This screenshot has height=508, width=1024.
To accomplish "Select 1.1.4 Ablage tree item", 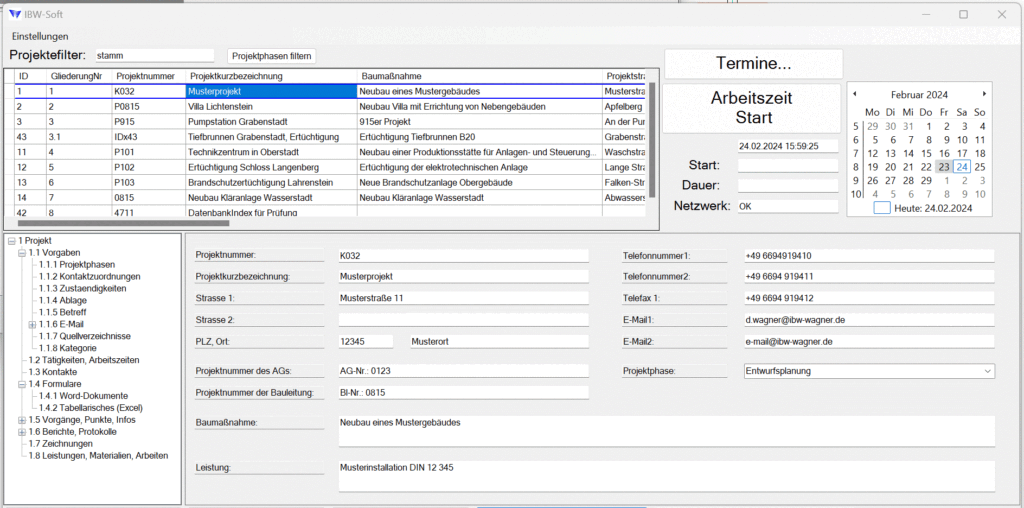I will coord(62,300).
